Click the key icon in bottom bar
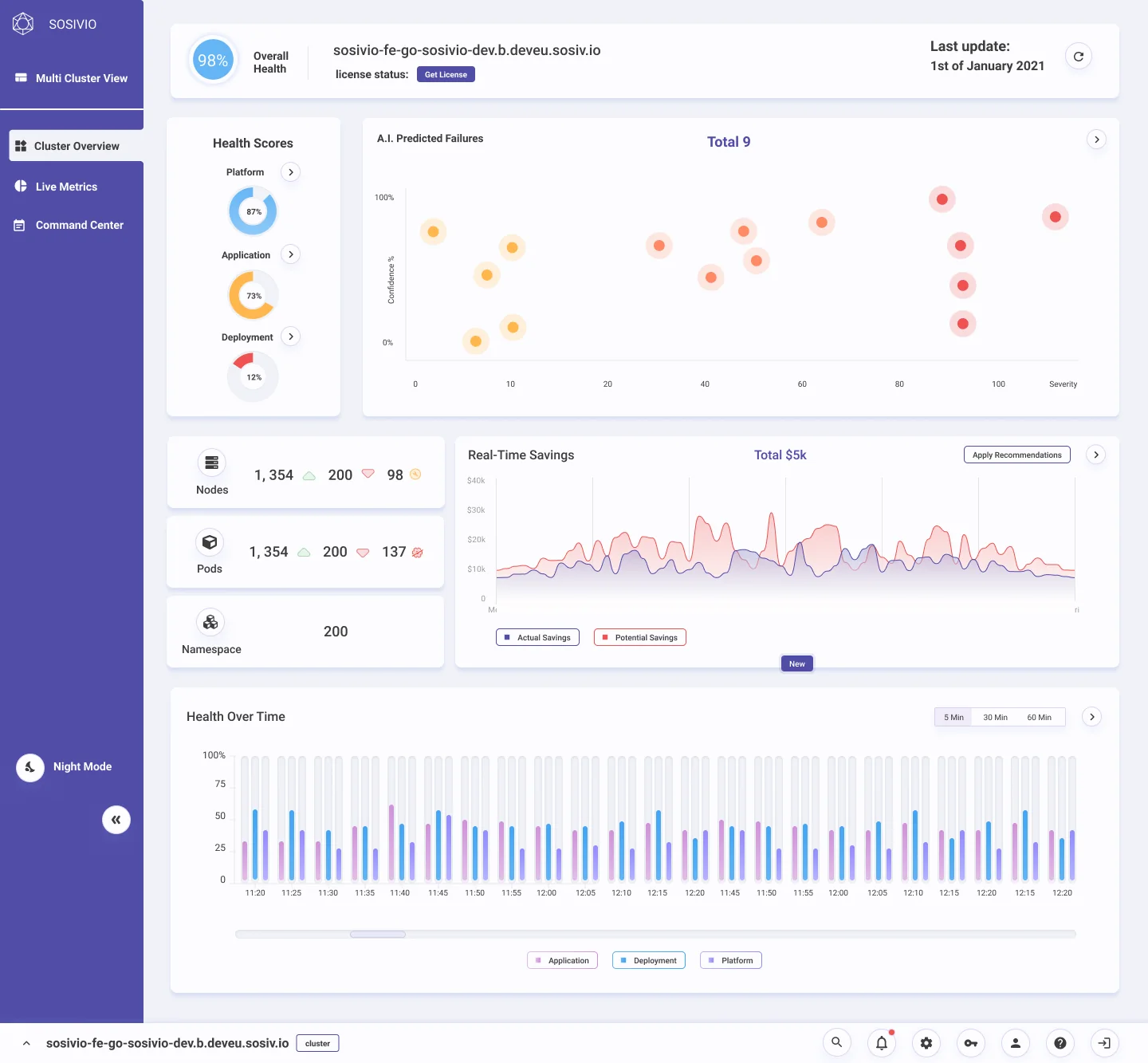 point(971,1042)
